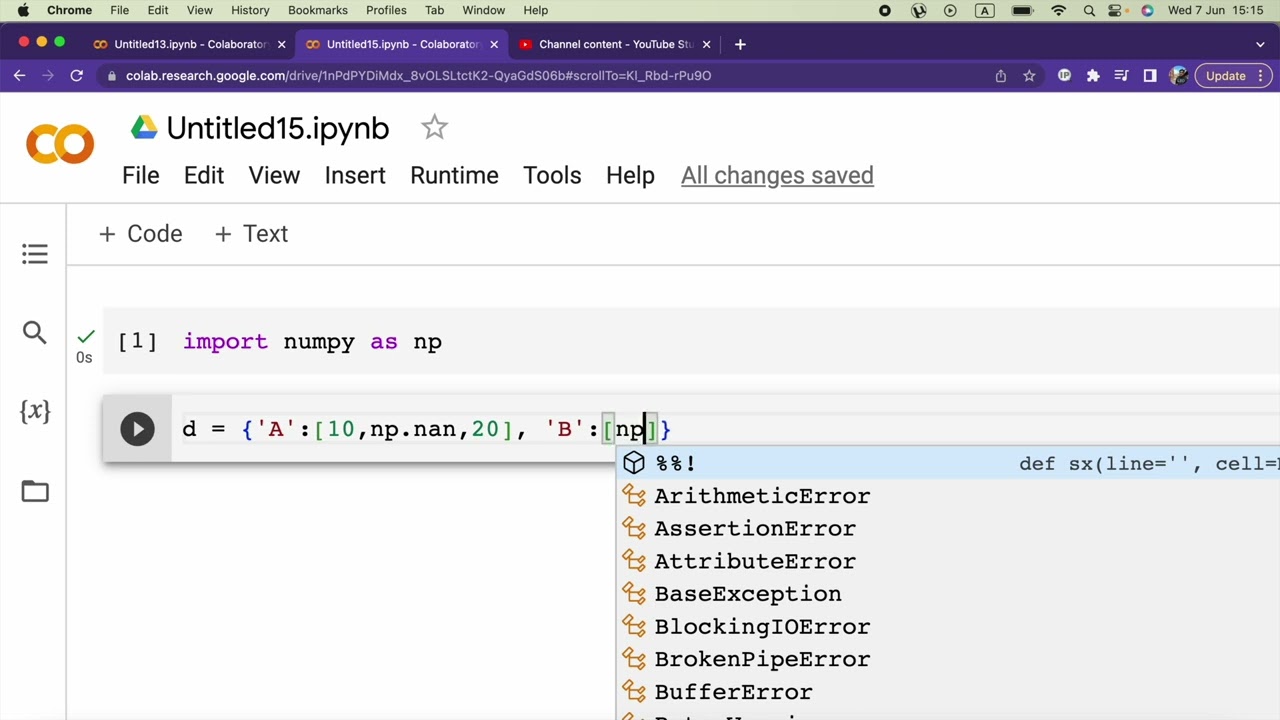This screenshot has height=720, width=1280.
Task: Open Colab Runtime menu
Action: 454,175
